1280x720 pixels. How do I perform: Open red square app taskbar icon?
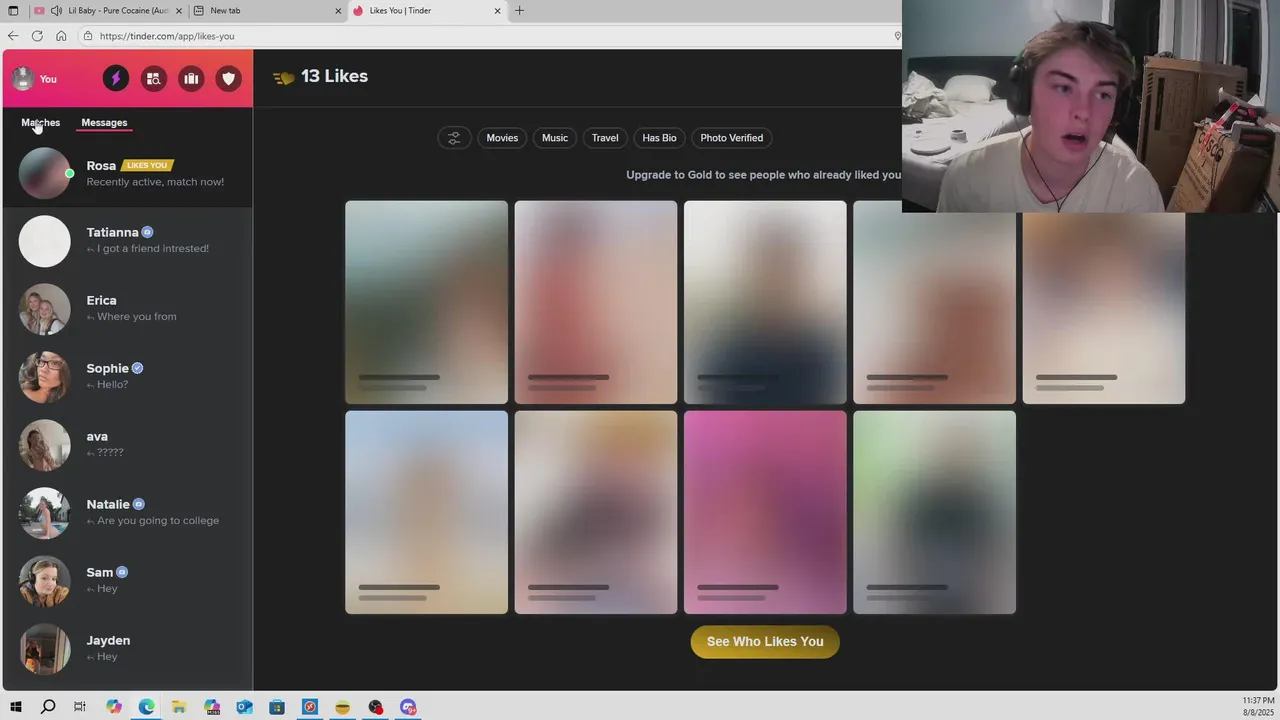[310, 707]
